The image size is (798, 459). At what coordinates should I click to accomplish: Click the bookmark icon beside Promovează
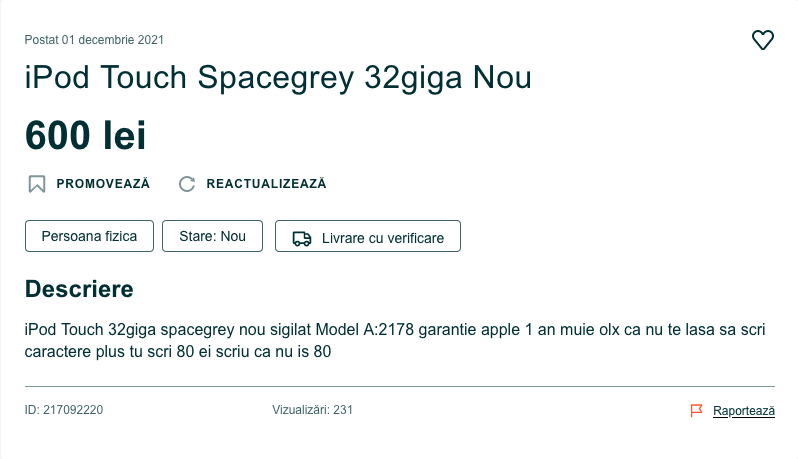tap(37, 184)
